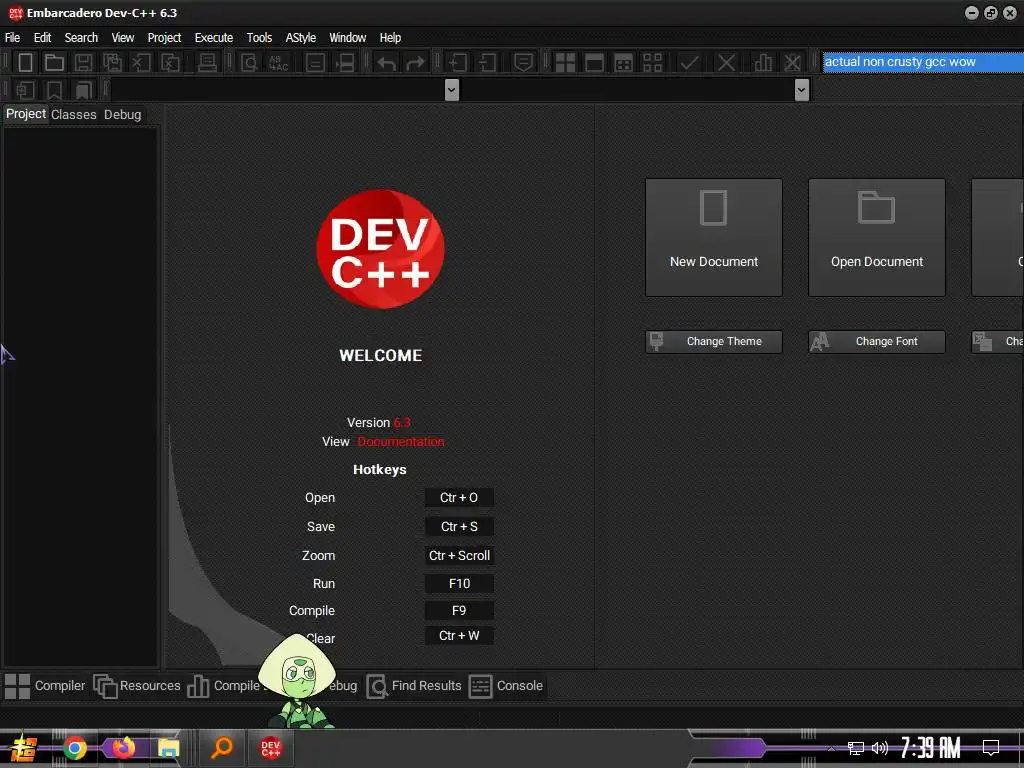Click the Rebuild All toolbar icon
This screenshot has height=768, width=1024.
point(652,63)
